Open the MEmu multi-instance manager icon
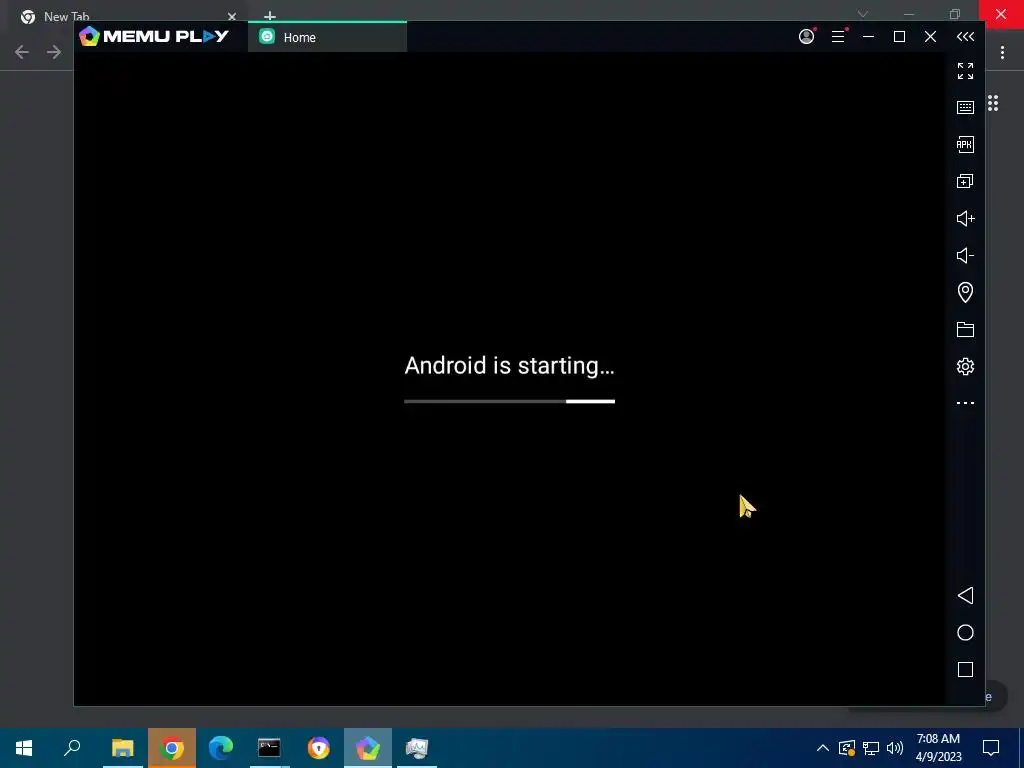 (965, 181)
